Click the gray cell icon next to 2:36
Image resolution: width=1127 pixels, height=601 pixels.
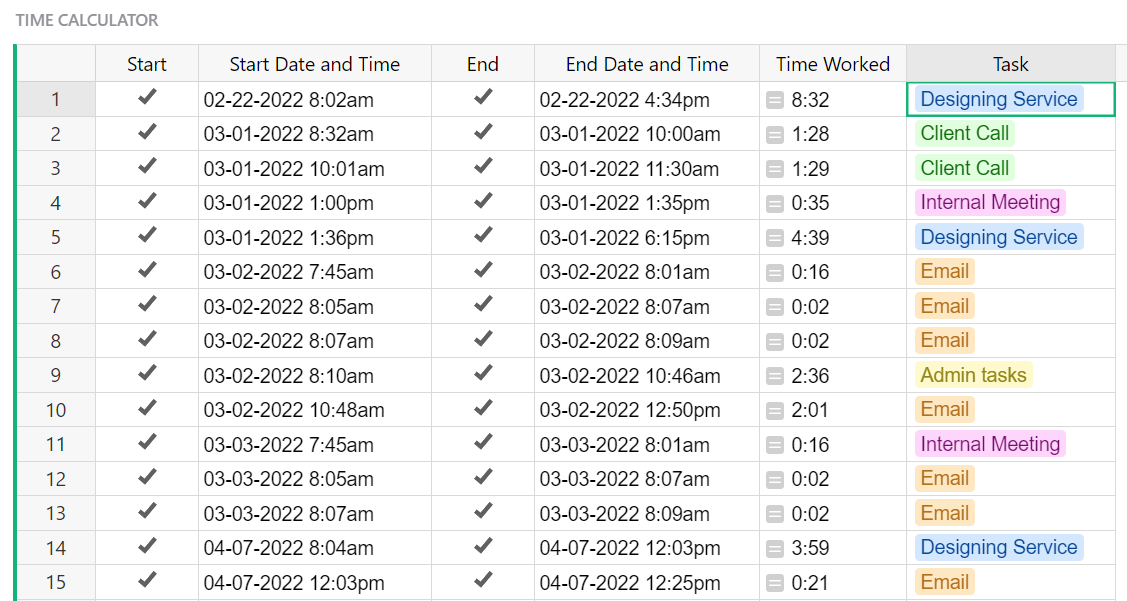pos(774,375)
